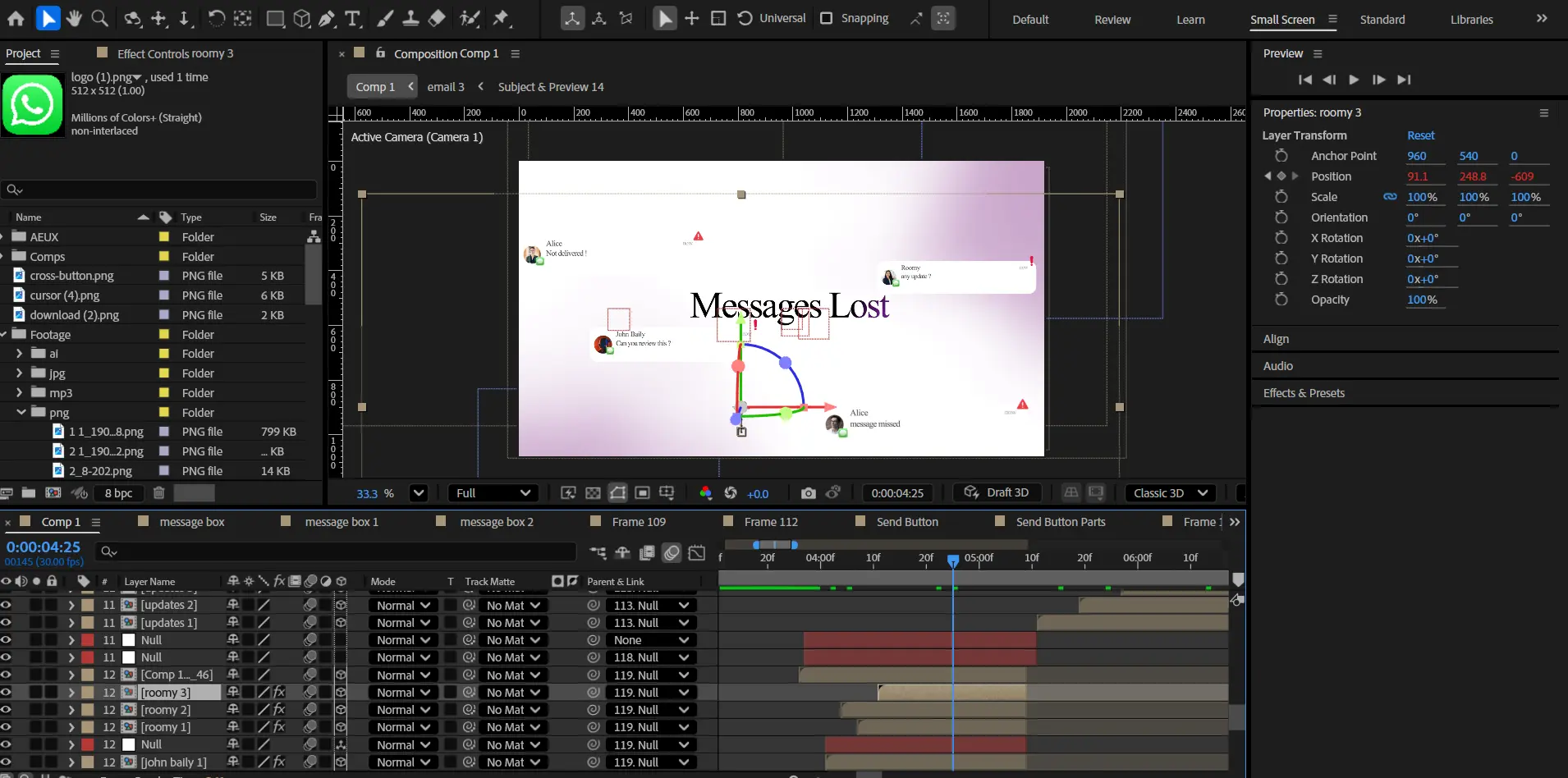
Task: Switch to the message box 1 tab
Action: 341,522
